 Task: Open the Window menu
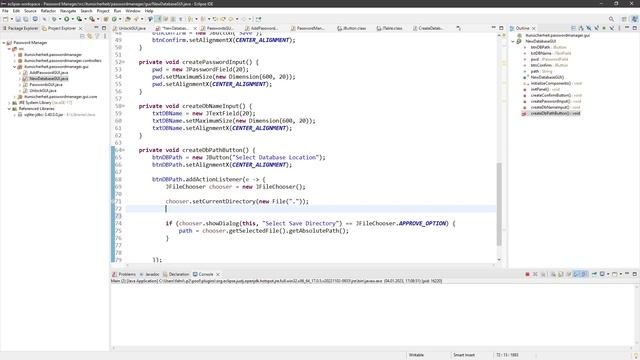tap(133, 11)
